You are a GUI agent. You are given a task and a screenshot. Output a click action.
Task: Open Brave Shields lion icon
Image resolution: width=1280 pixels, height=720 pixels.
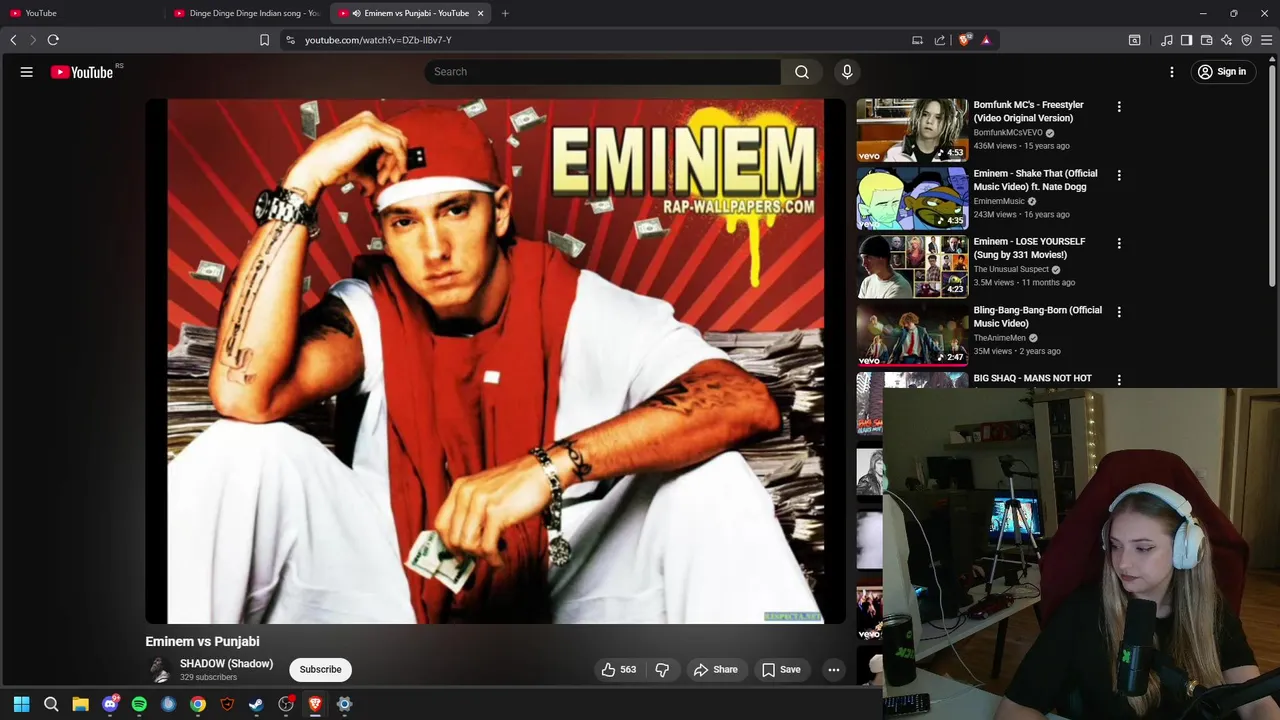(x=964, y=40)
